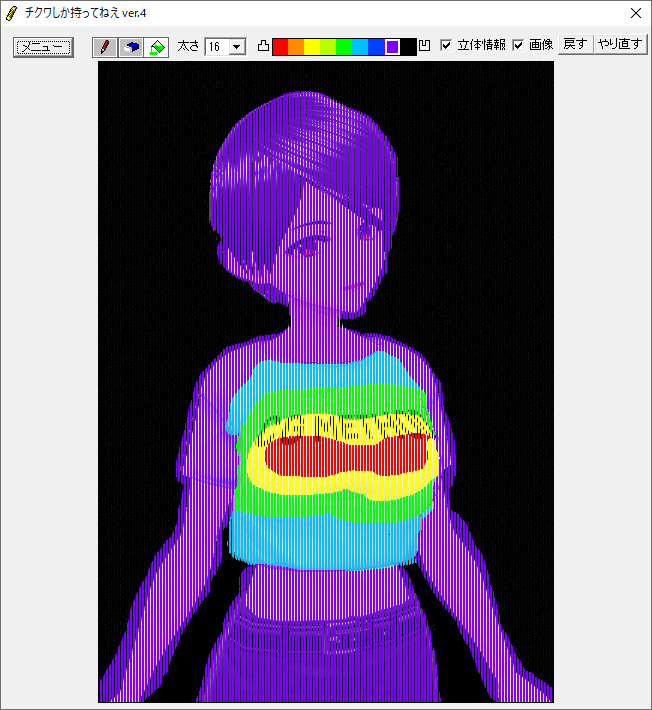
Task: Open the 太さ thickness dropdown
Action: pos(236,47)
